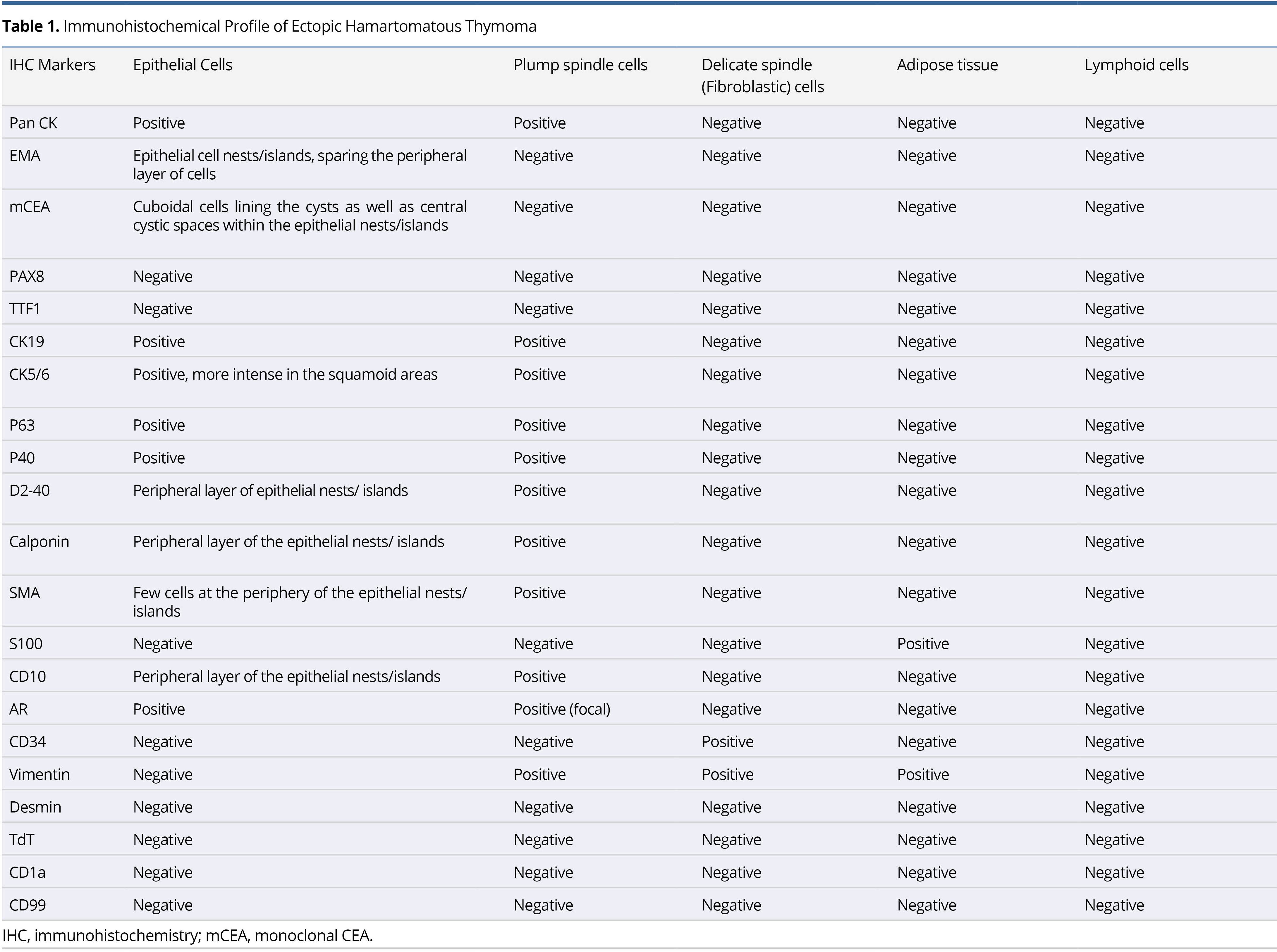Click the Vimentin row label
The height and width of the screenshot is (952, 1277).
coord(39,774)
